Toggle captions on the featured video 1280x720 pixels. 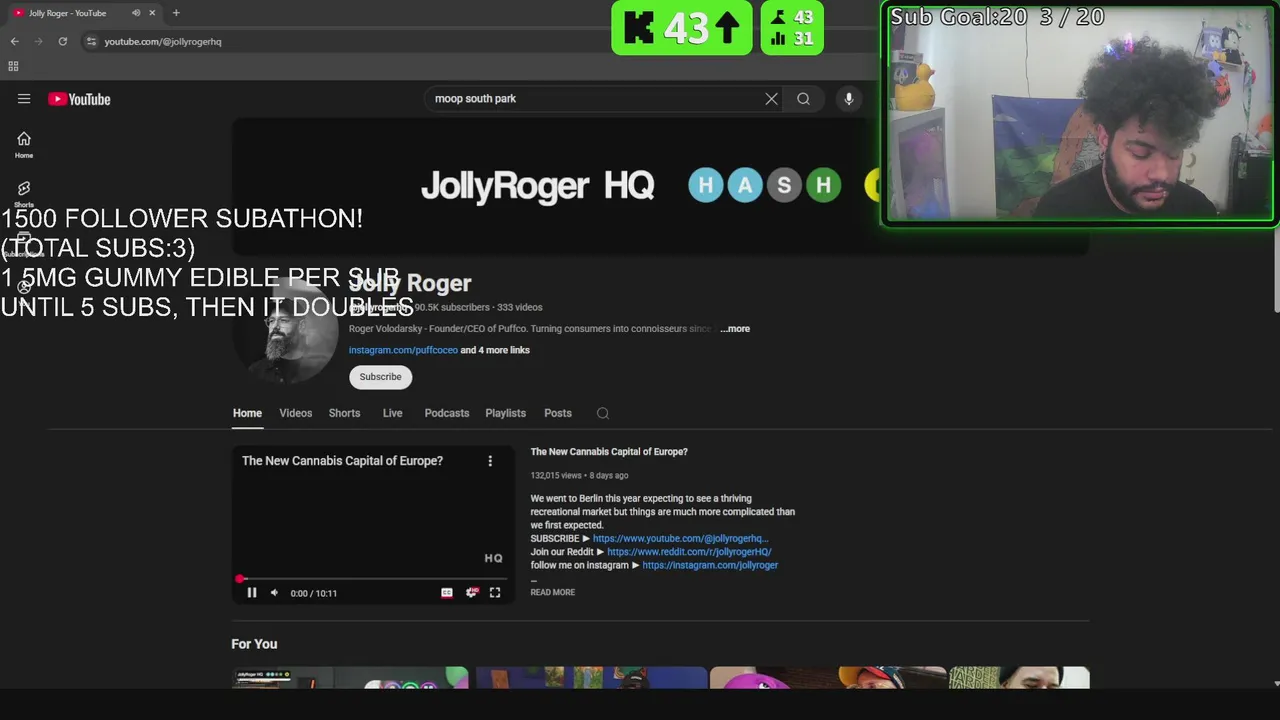[x=447, y=593]
